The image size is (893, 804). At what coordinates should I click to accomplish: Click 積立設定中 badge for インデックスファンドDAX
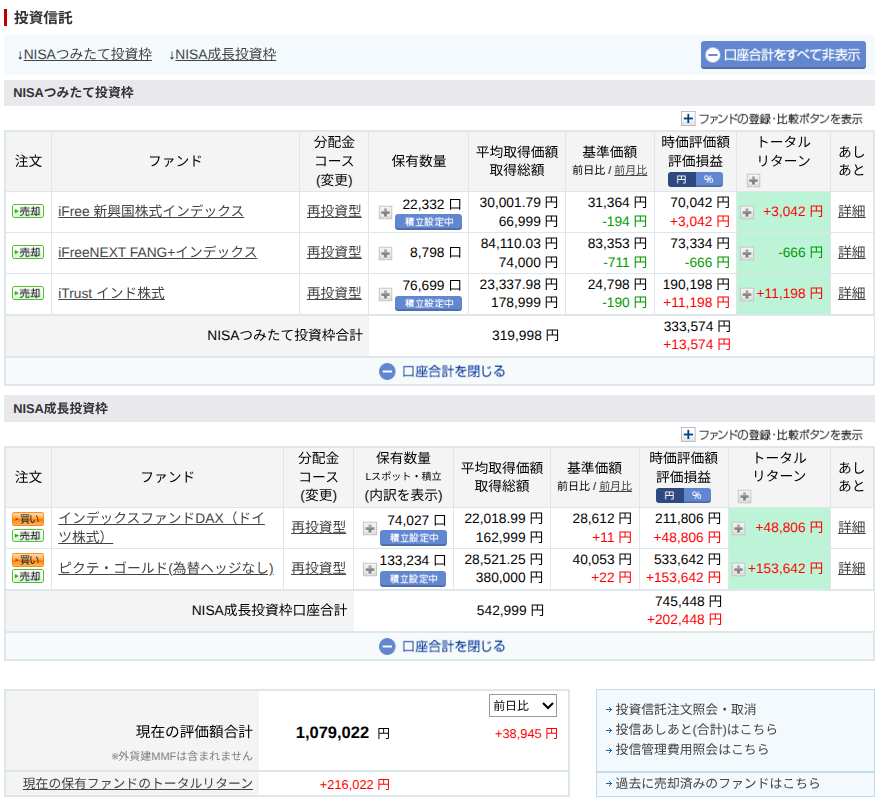(413, 538)
